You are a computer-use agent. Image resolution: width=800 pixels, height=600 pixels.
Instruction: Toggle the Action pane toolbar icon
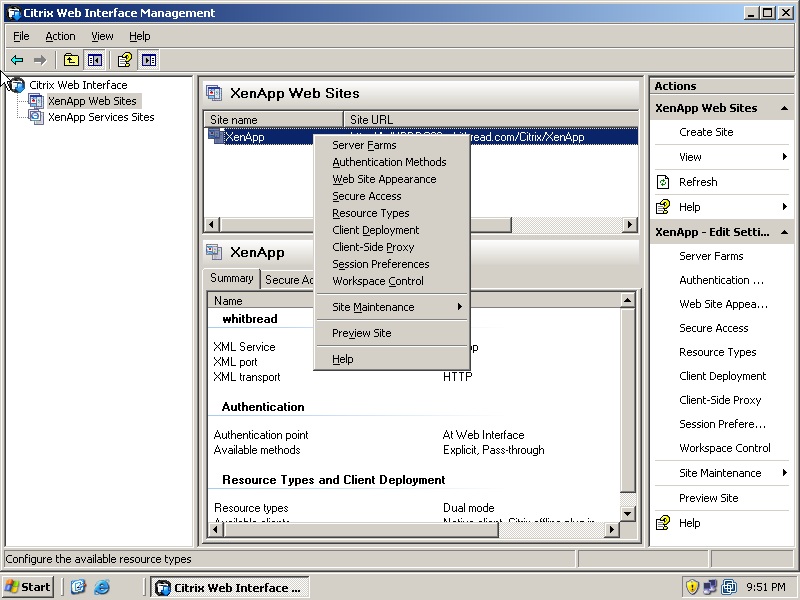click(x=149, y=60)
